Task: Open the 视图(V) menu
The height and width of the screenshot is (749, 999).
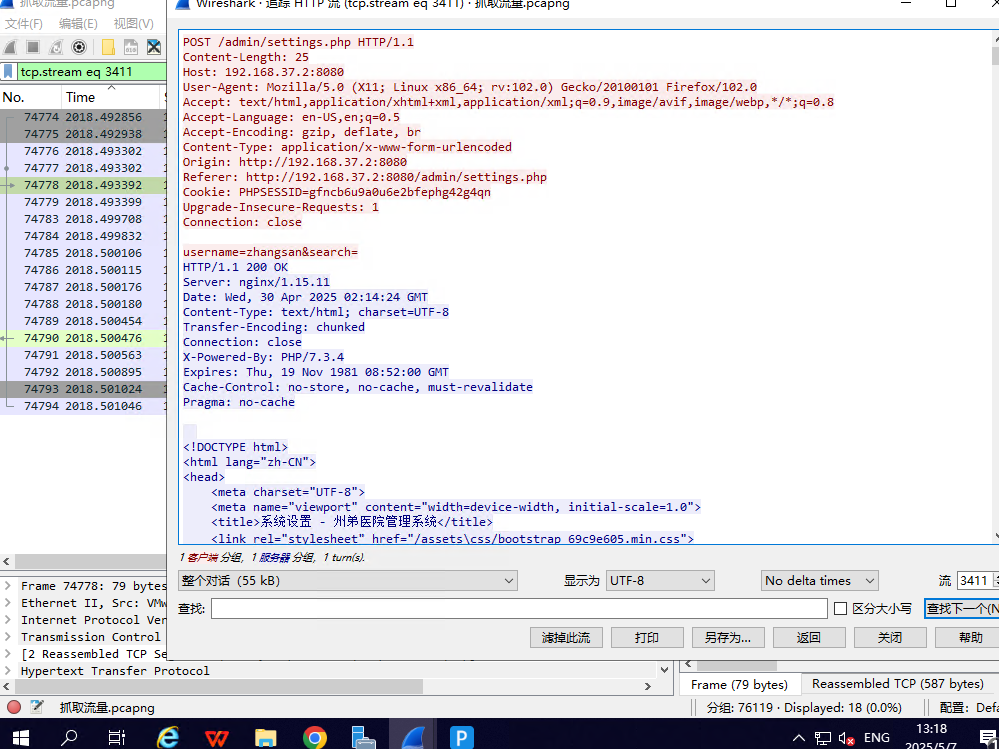Action: coord(133,24)
